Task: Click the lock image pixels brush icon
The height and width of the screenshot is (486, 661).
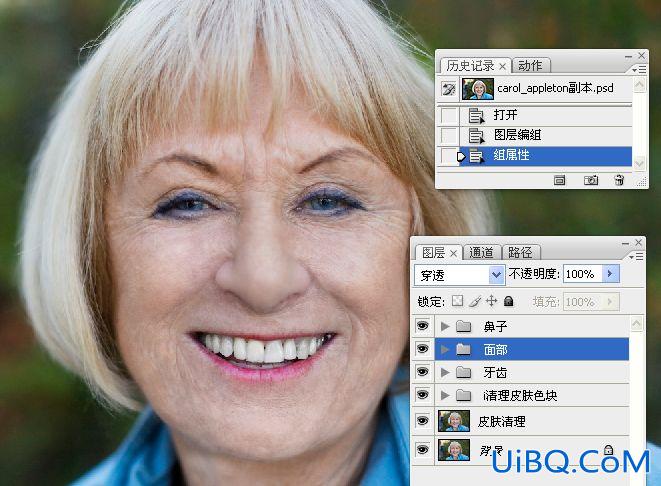Action: 475,301
